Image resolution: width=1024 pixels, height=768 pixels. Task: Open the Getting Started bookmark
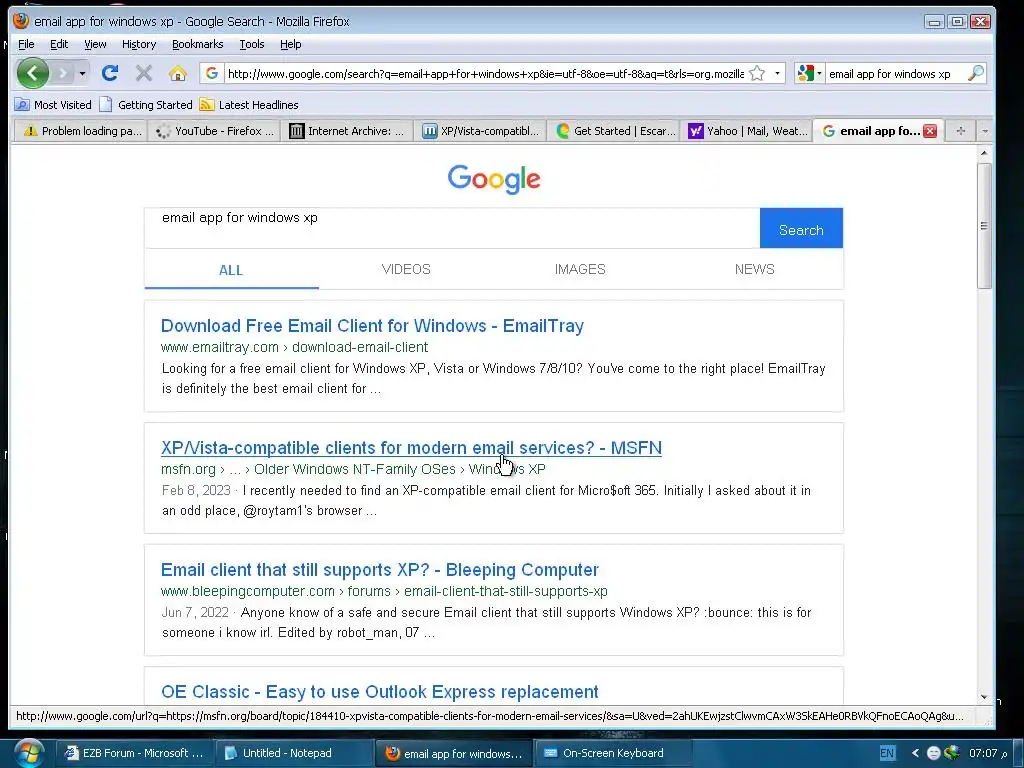coord(146,104)
